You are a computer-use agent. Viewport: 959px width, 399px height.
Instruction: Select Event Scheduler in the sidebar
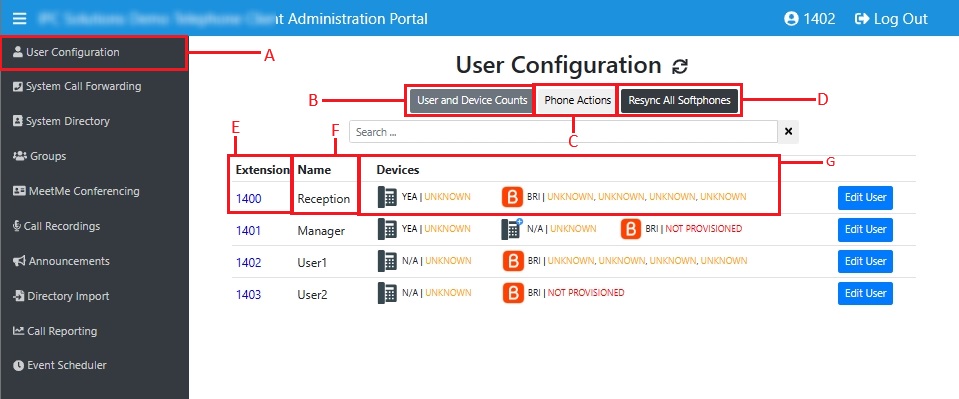coord(59,365)
